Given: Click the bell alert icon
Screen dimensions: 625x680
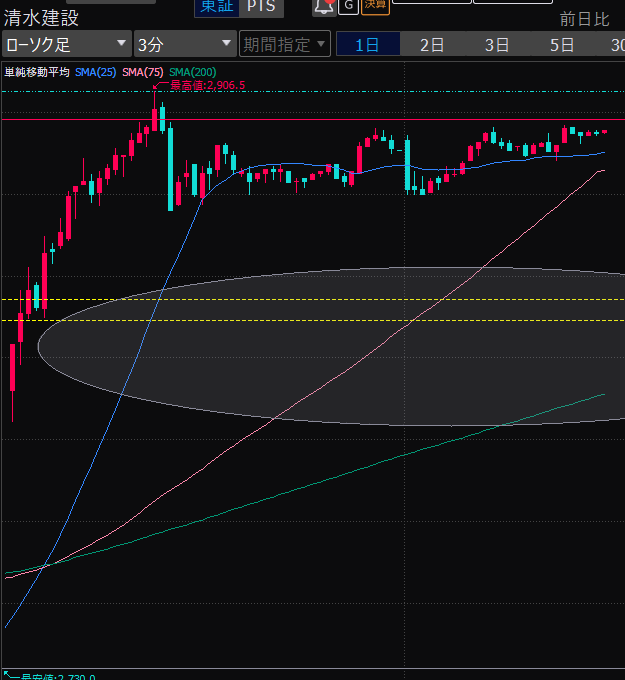Looking at the screenshot, I should tap(324, 6).
